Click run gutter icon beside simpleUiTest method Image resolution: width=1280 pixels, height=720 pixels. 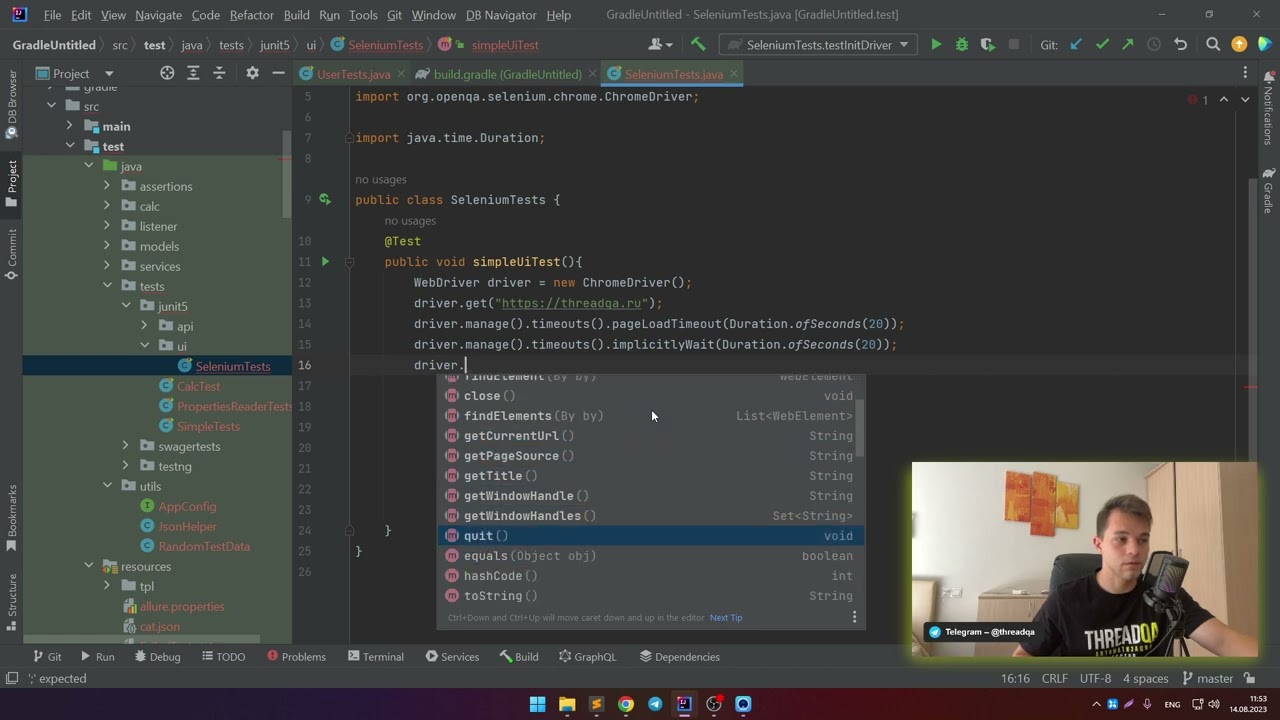(325, 262)
